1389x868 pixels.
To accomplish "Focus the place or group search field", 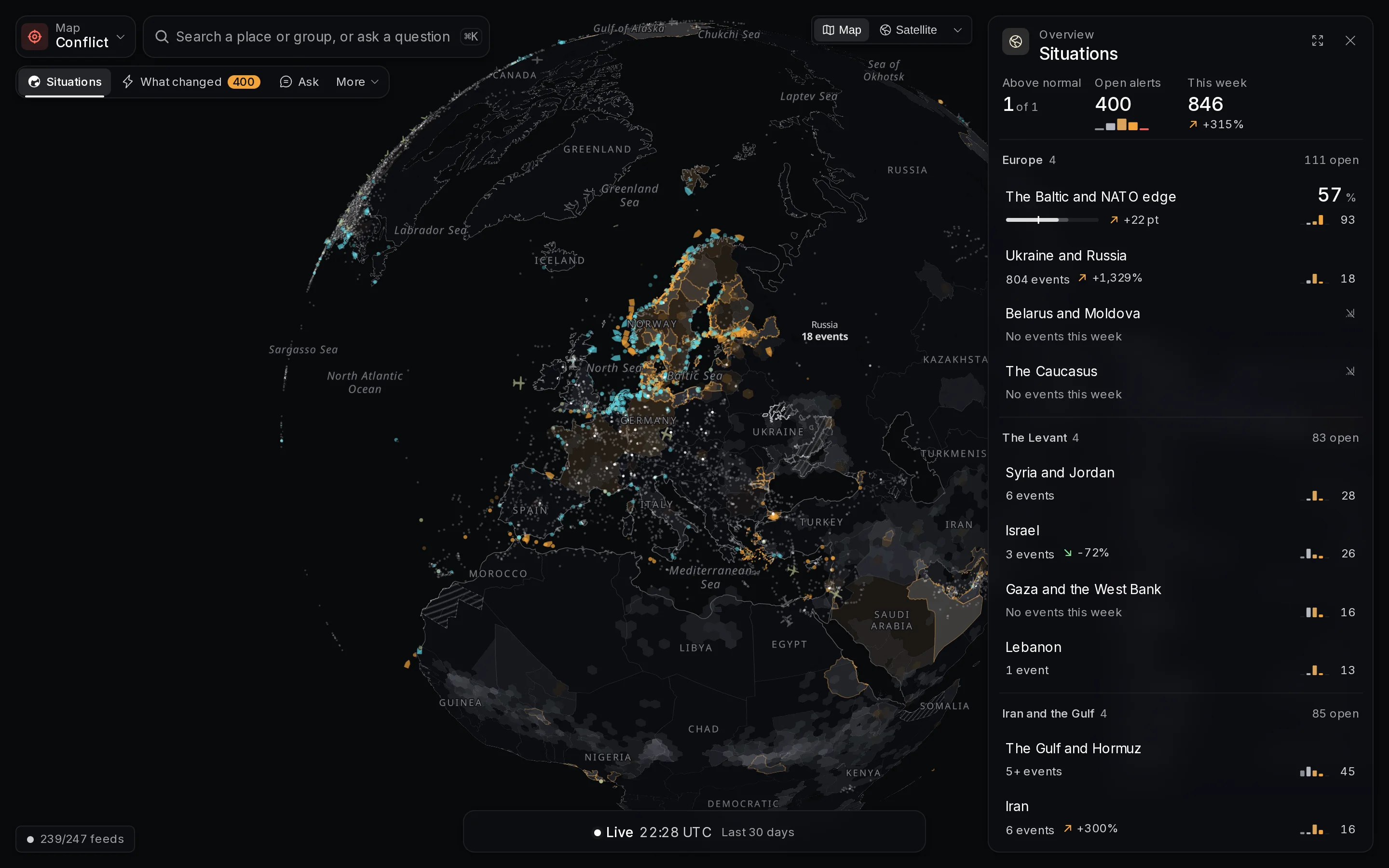I will pos(316,37).
